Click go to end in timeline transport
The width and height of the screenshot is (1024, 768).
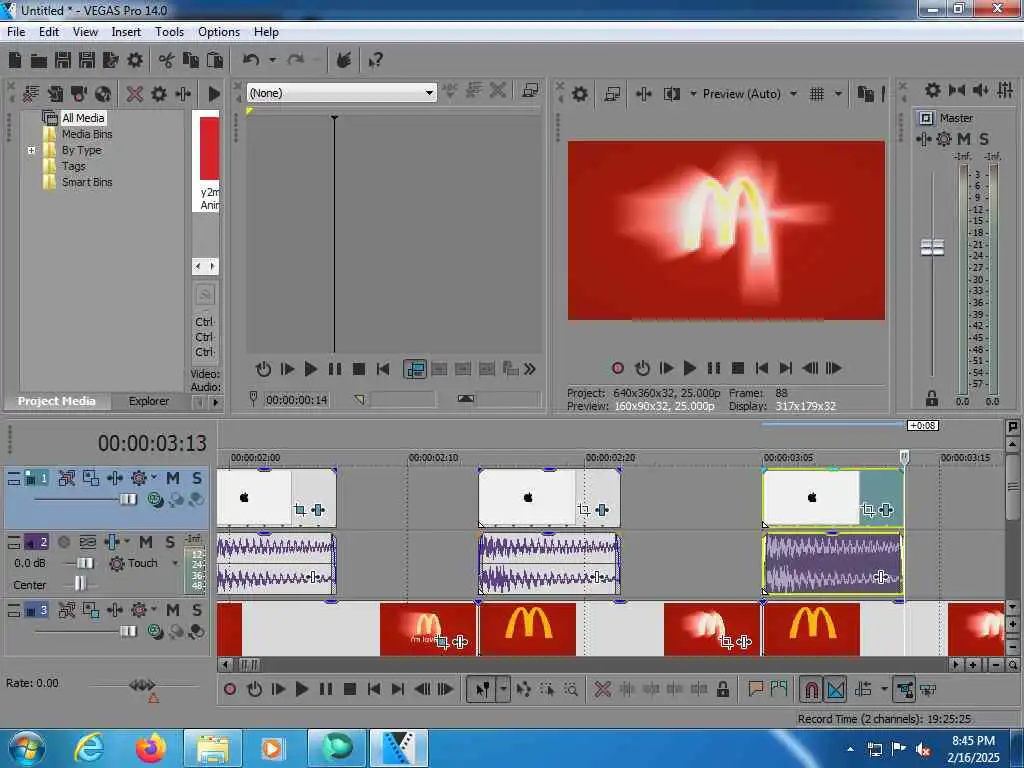[x=398, y=689]
